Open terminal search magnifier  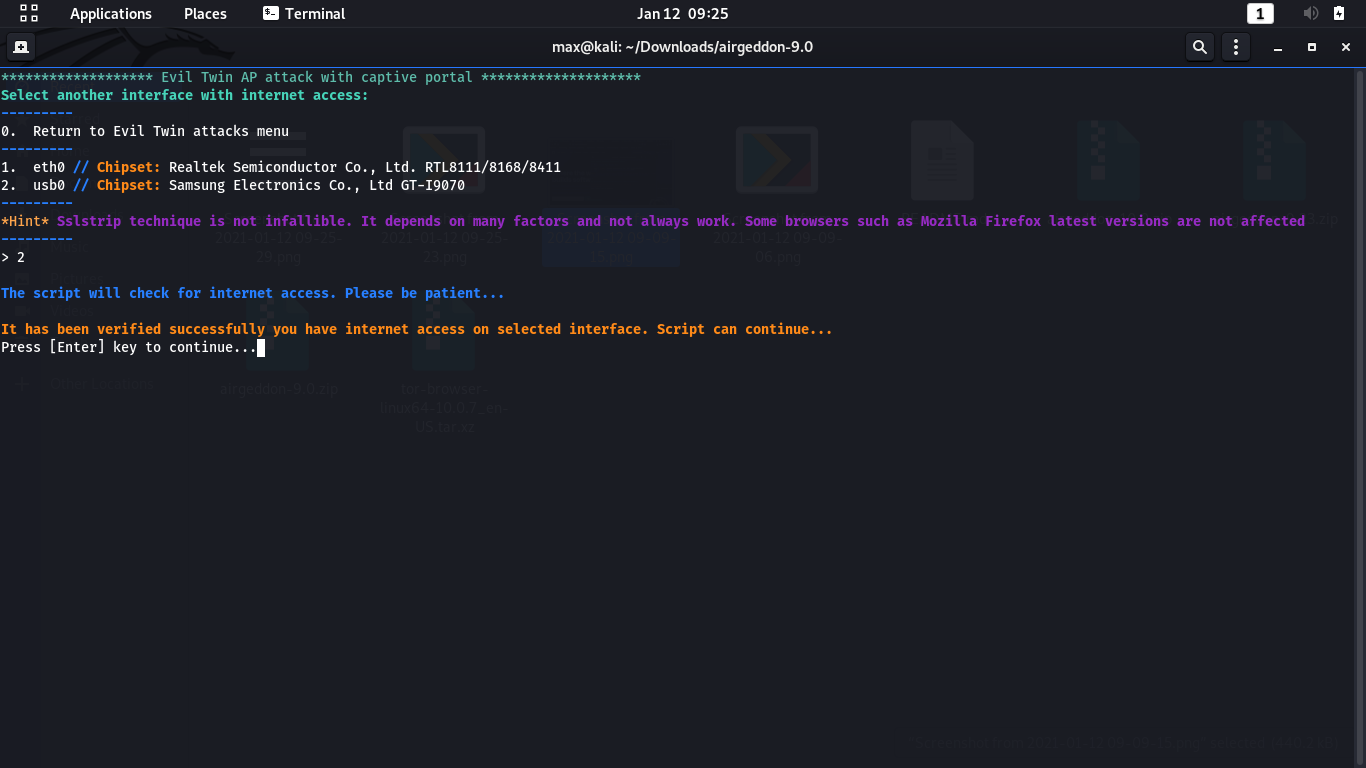tap(1200, 47)
